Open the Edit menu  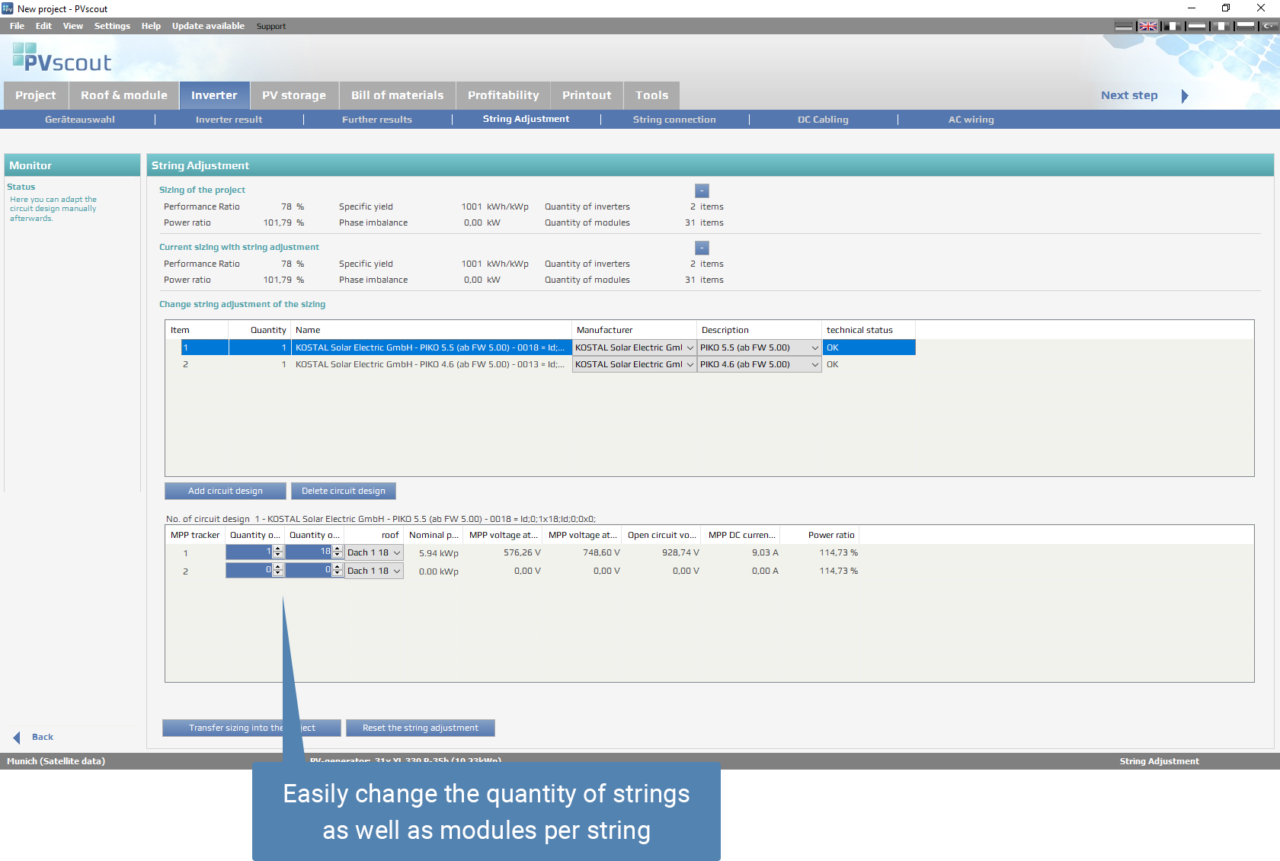[44, 26]
